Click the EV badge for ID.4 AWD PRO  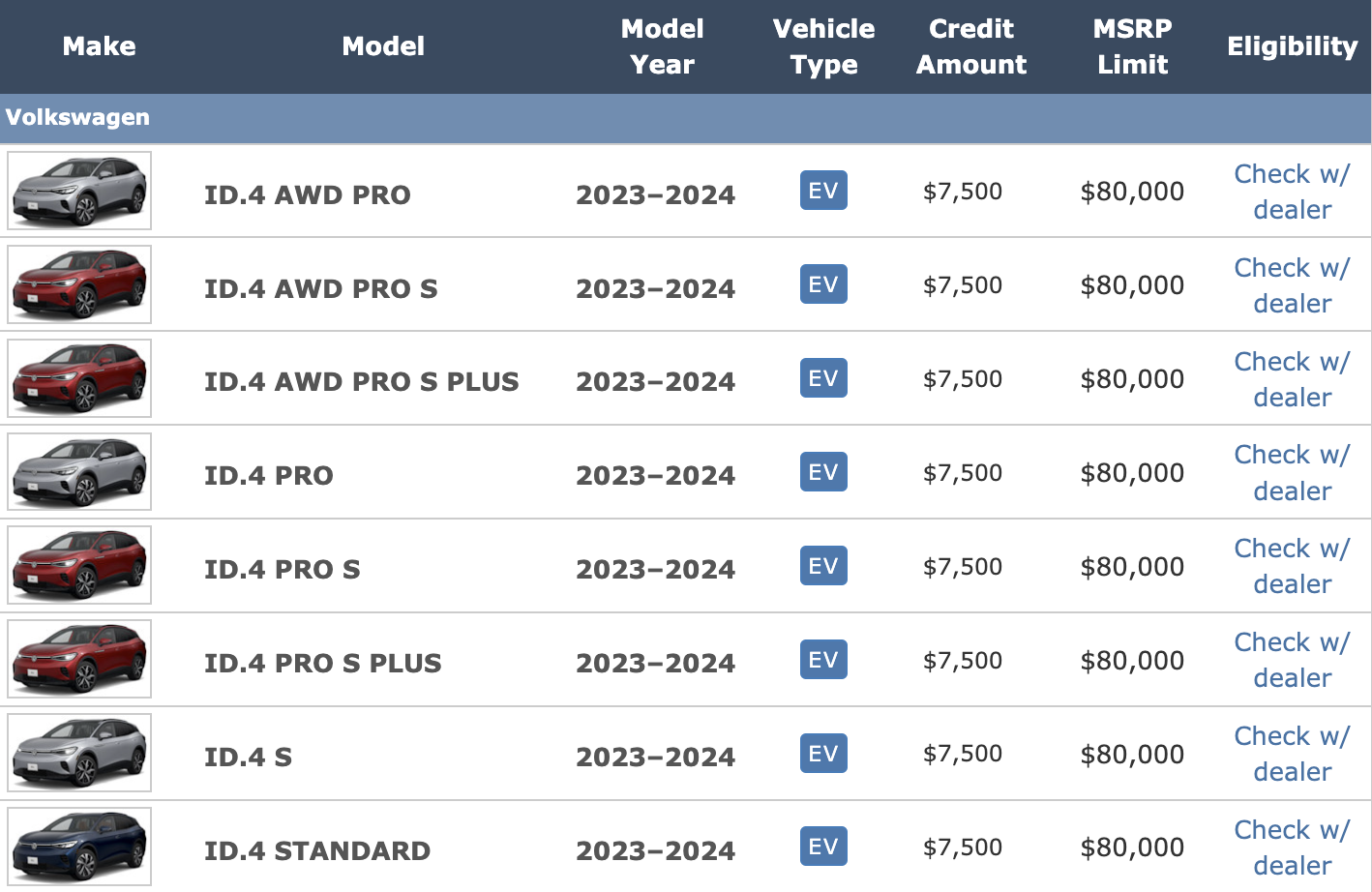point(823,191)
